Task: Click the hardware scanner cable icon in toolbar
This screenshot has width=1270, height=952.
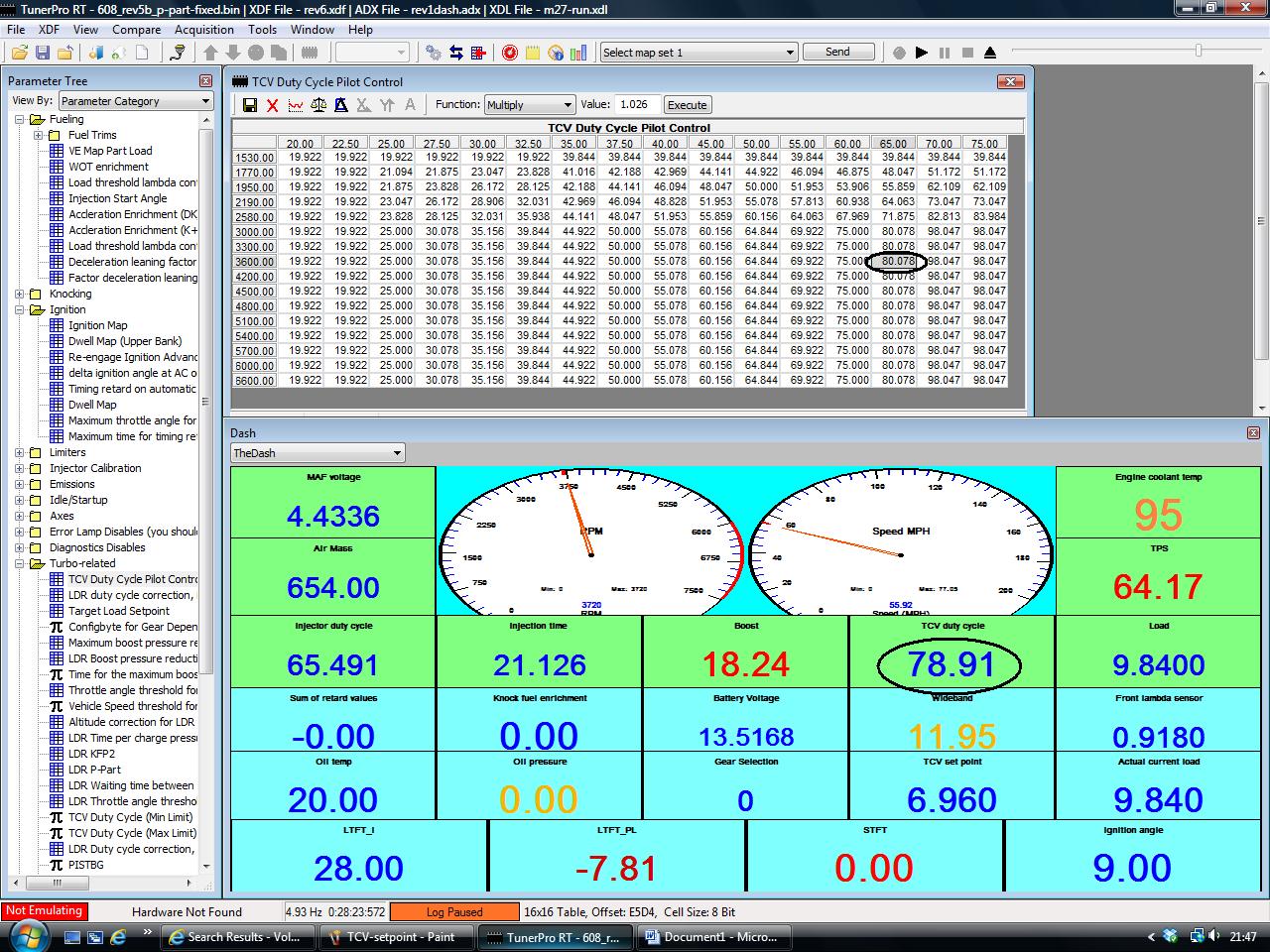Action: pyautogui.click(x=177, y=53)
